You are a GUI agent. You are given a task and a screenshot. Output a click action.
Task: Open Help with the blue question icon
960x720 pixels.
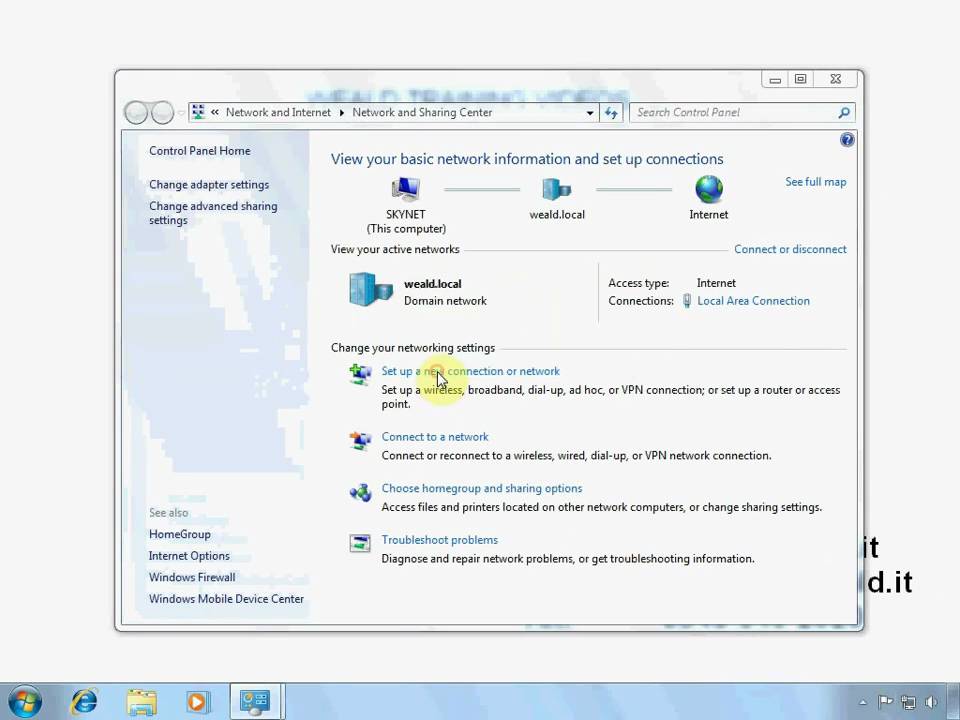pyautogui.click(x=847, y=140)
